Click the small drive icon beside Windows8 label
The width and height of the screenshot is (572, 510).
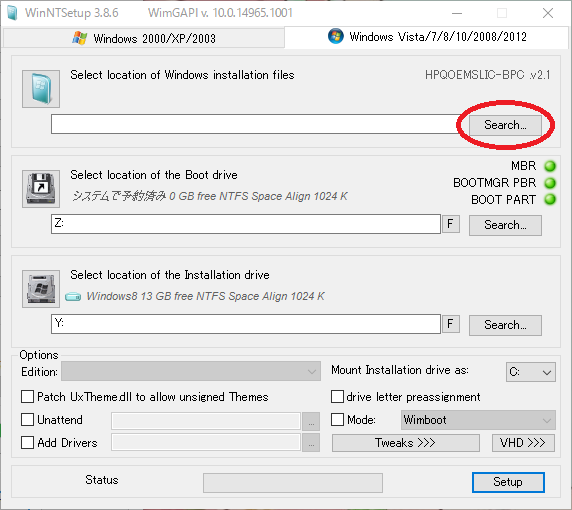pyautogui.click(x=73, y=297)
